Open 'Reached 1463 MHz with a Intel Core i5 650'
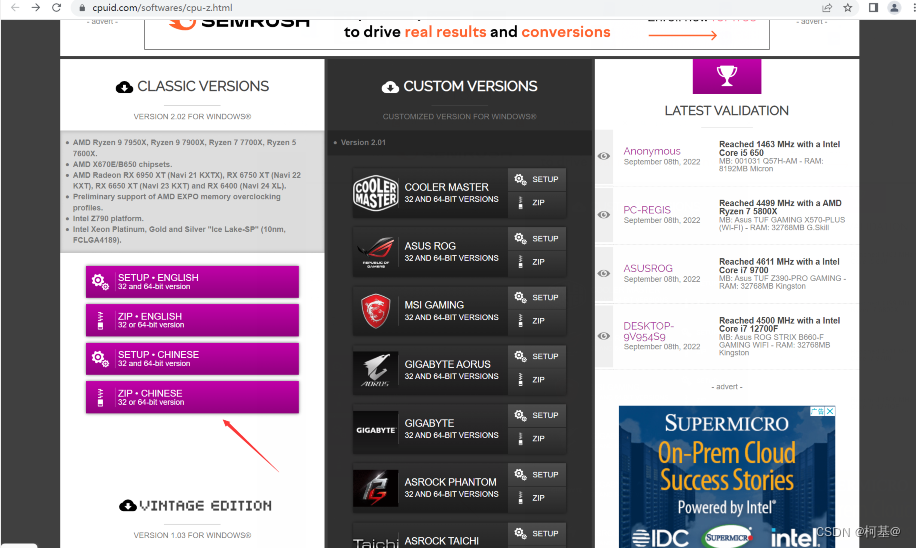This screenshot has height=548, width=916. (x=779, y=148)
